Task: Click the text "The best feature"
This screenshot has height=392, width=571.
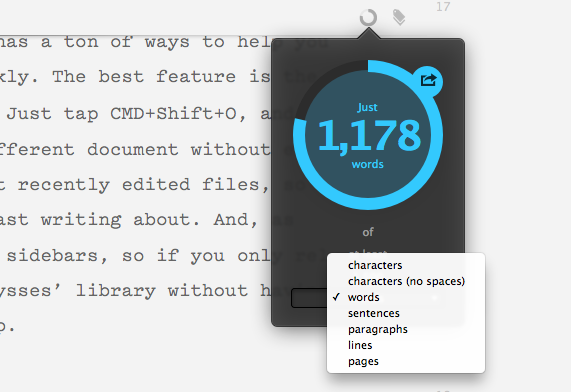Action: (143, 77)
